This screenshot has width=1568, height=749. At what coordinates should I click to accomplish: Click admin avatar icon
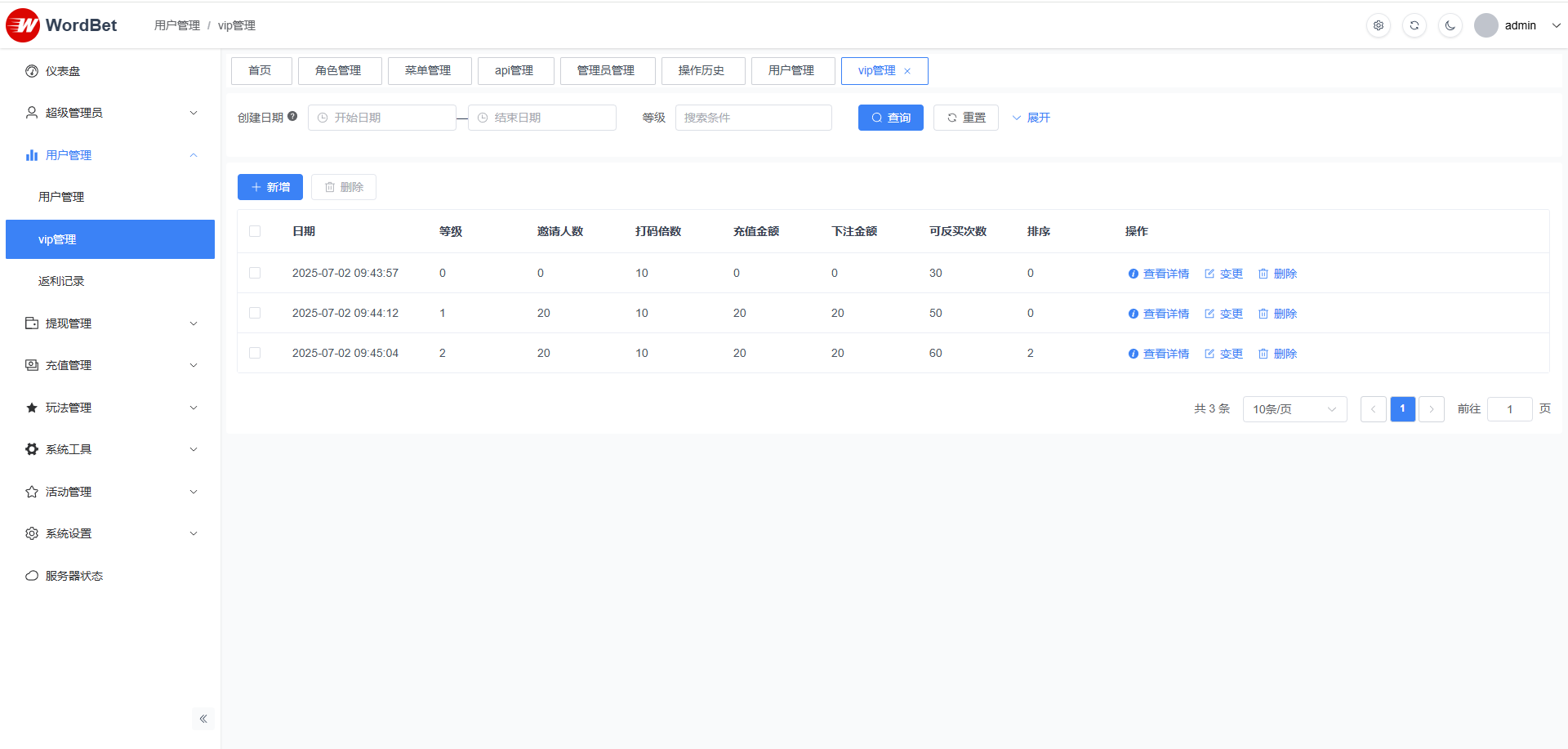pyautogui.click(x=1486, y=25)
